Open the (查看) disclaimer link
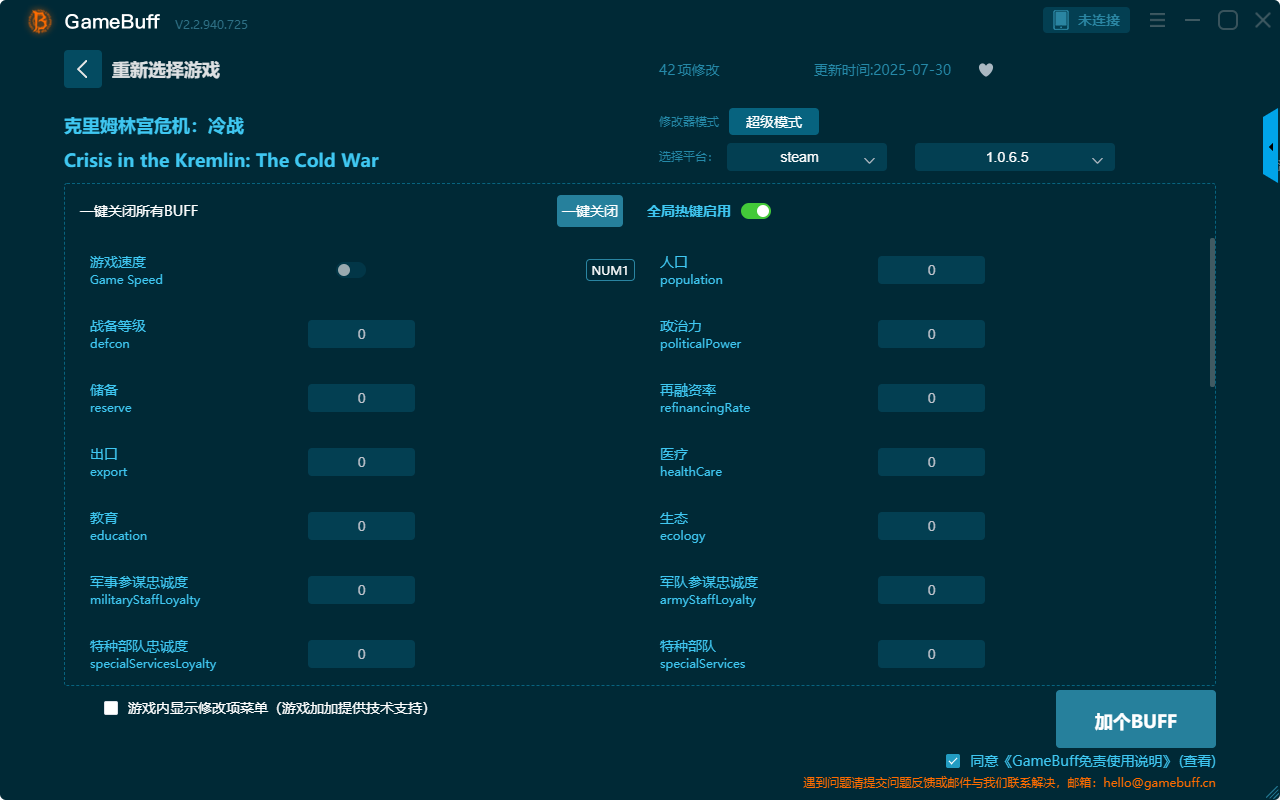This screenshot has height=800, width=1280. [1198, 761]
